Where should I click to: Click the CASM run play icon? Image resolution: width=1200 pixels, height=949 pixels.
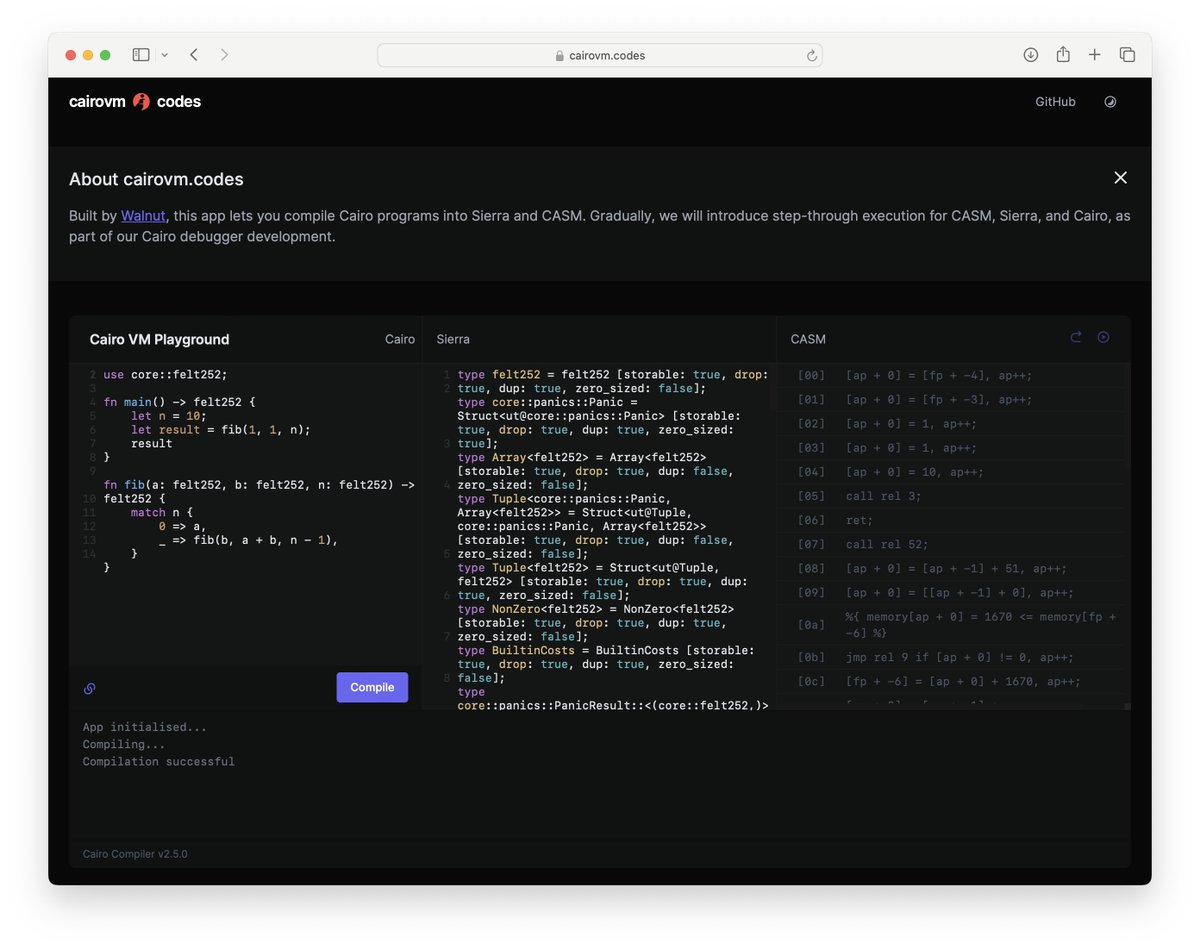pos(1104,338)
